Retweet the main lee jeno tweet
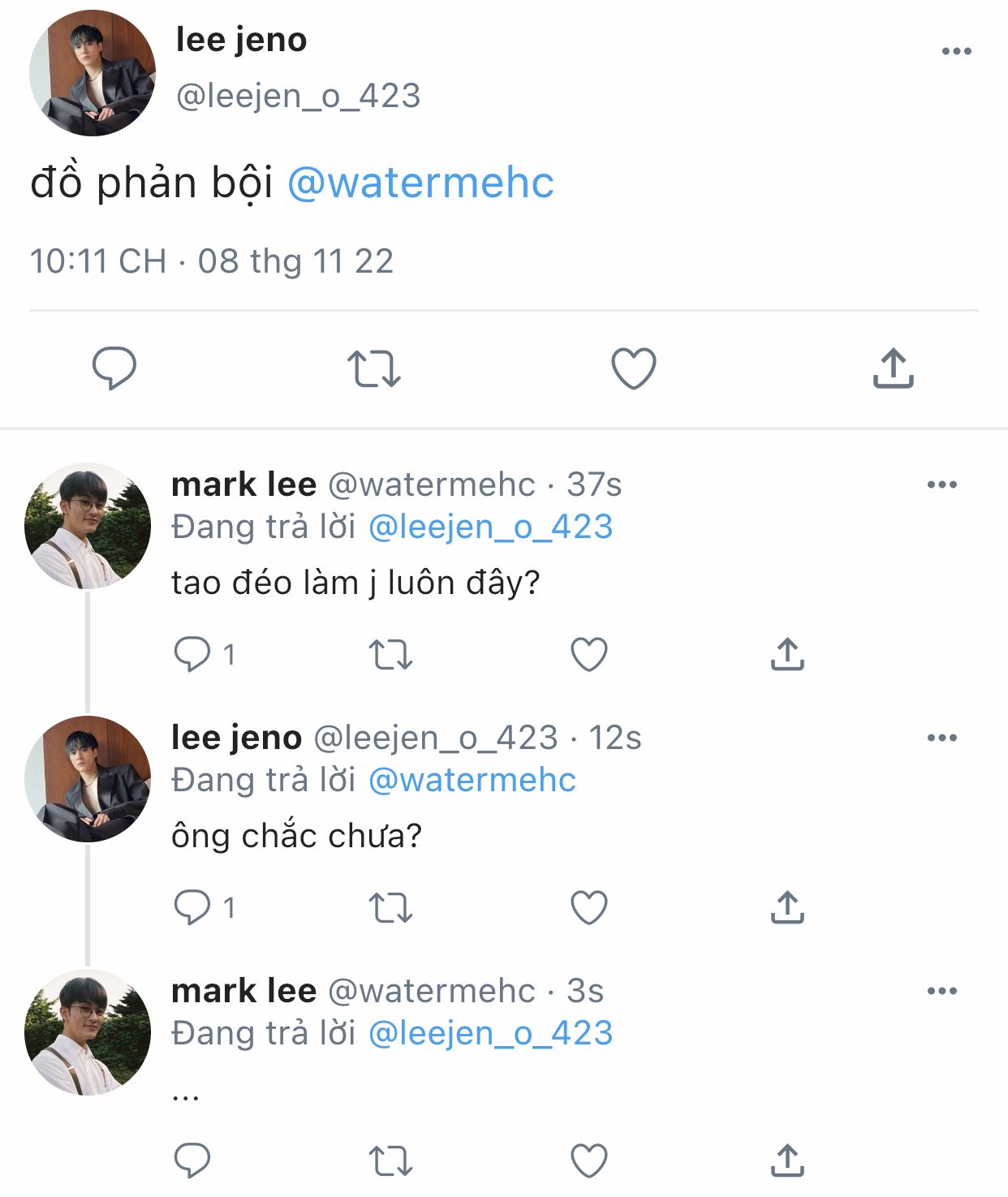This screenshot has height=1197, width=1008. 373,368
